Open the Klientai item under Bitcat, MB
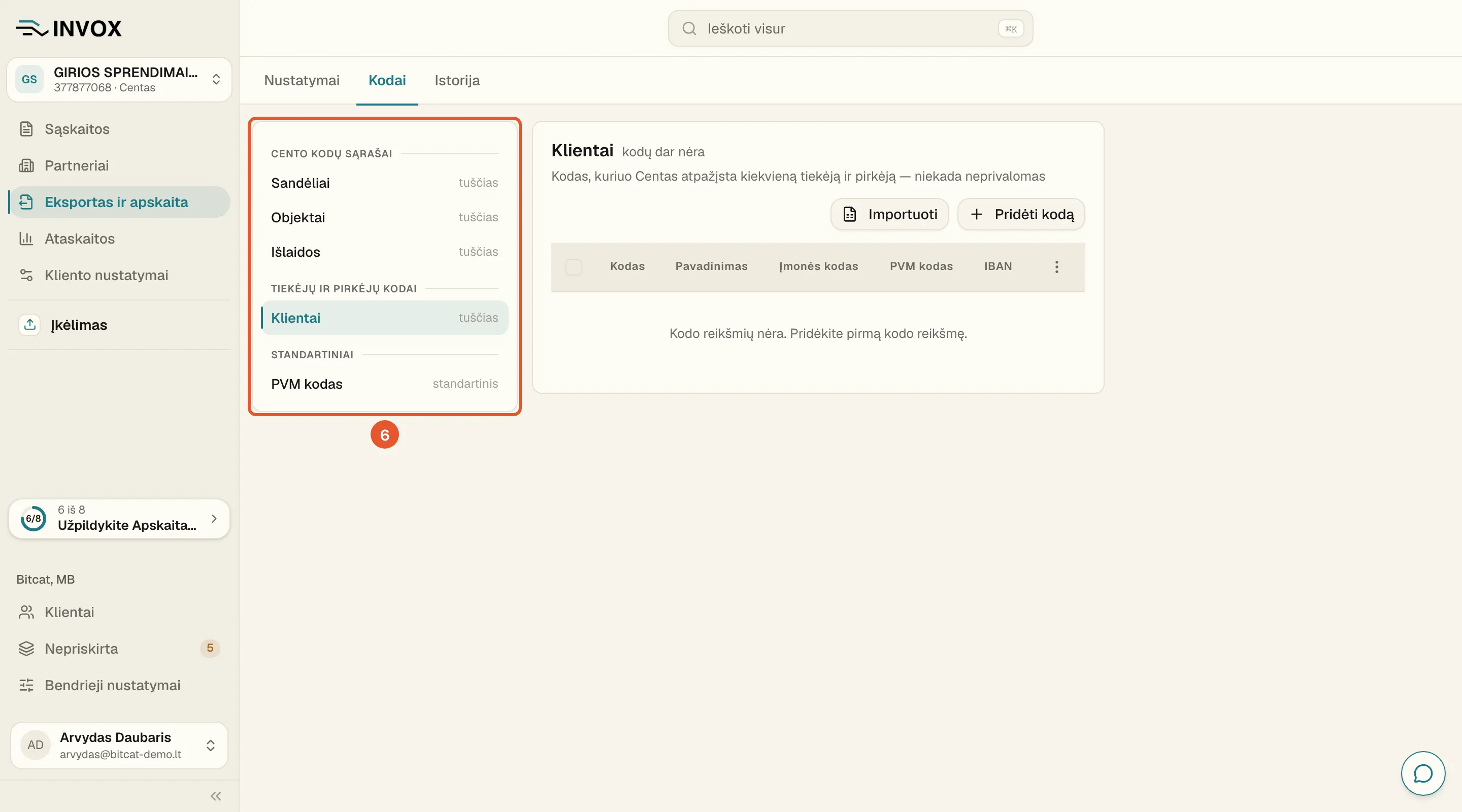Image resolution: width=1462 pixels, height=812 pixels. pyautogui.click(x=119, y=612)
